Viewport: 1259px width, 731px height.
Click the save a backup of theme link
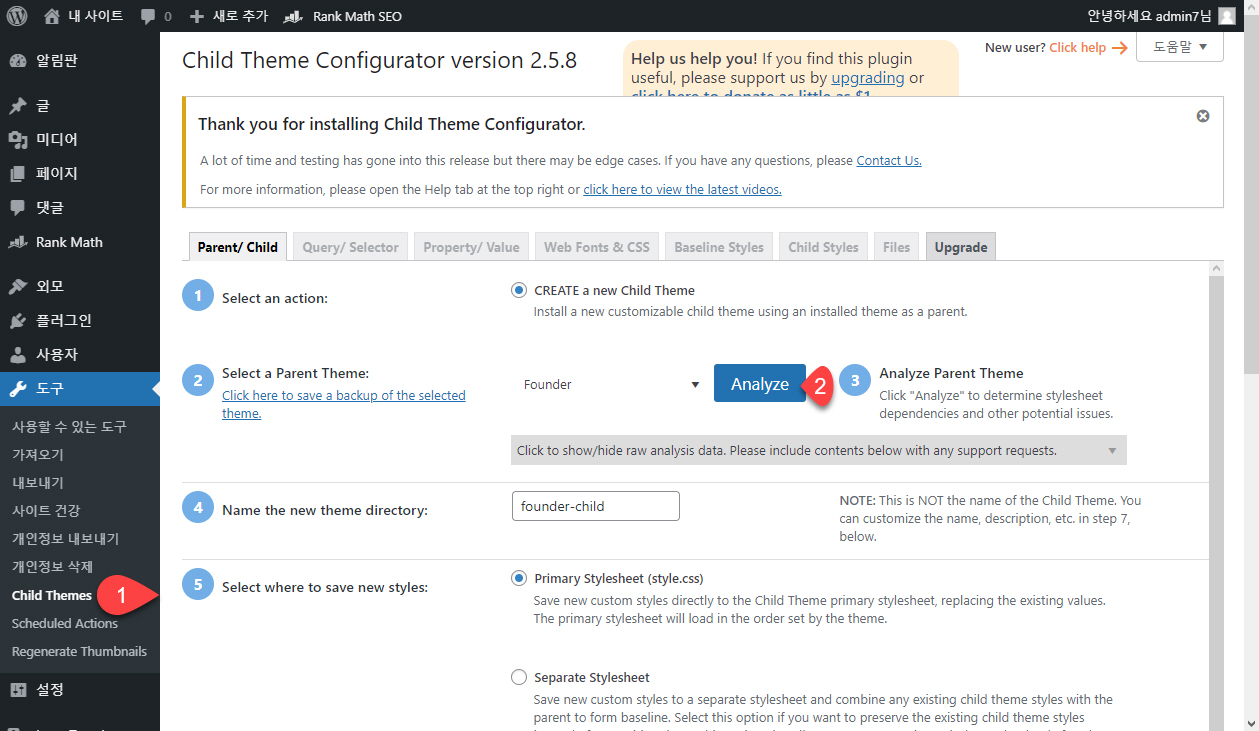tap(344, 404)
